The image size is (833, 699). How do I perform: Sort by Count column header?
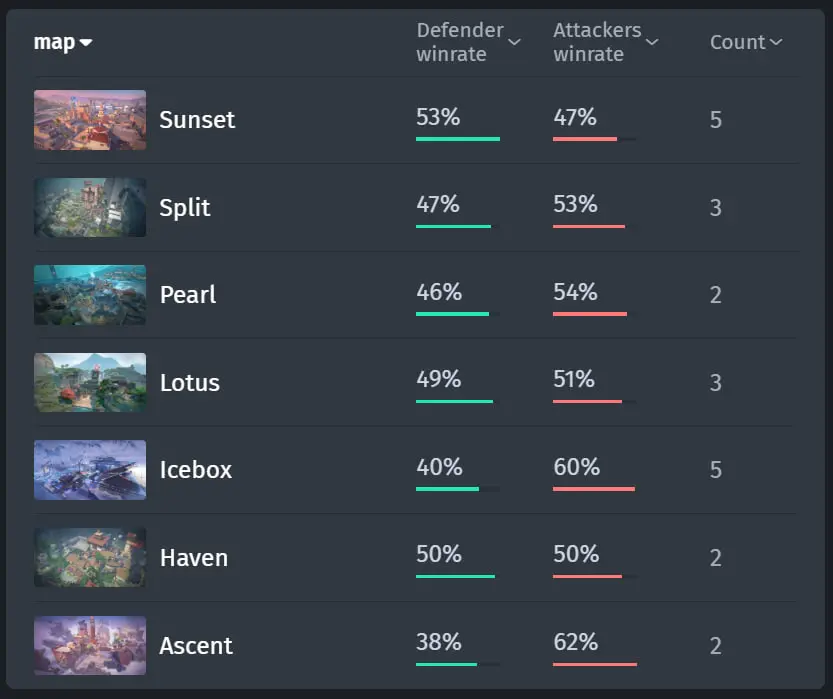[x=746, y=42]
